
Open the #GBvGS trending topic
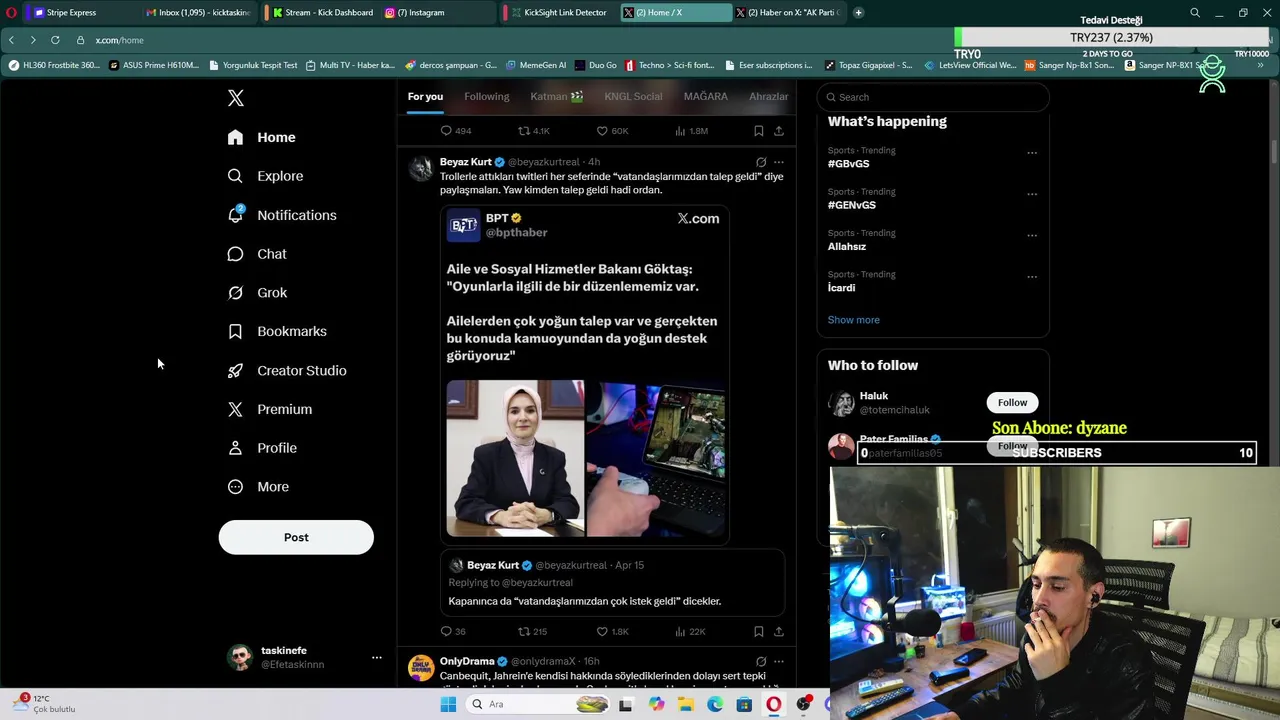848,164
